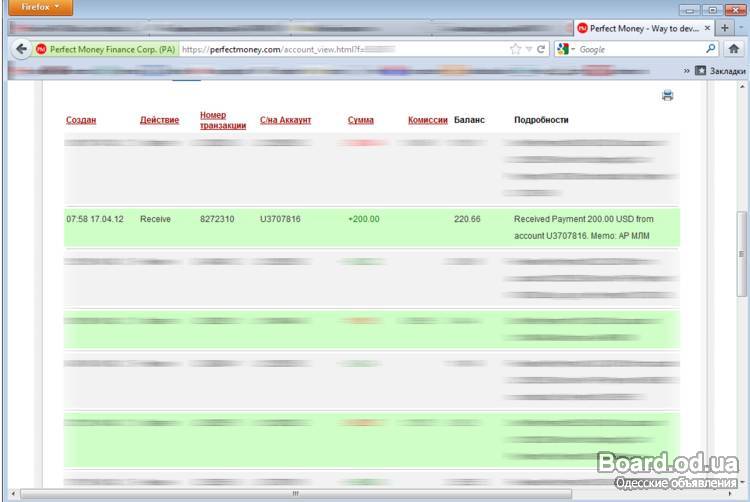Click the browser back arrow button
The width and height of the screenshot is (750, 502).
point(22,49)
